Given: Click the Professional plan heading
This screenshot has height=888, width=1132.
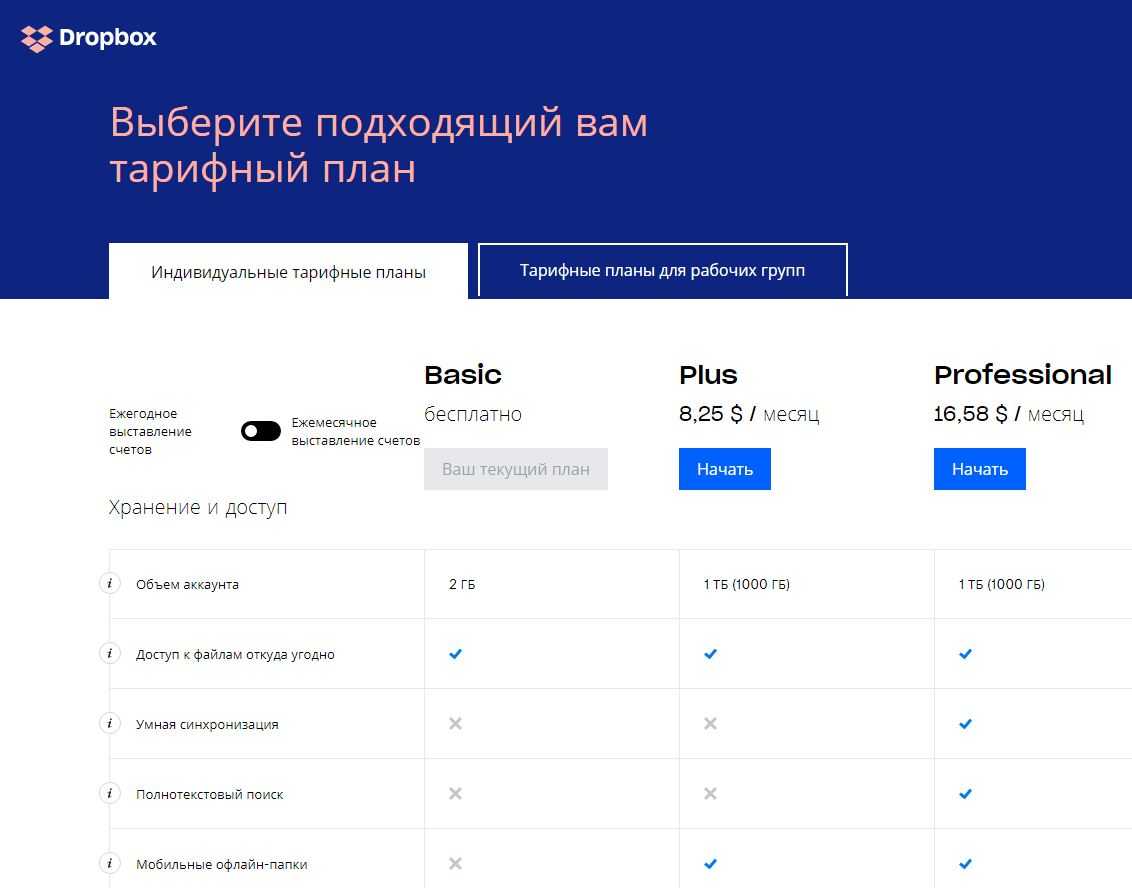Looking at the screenshot, I should pyautogui.click(x=1022, y=375).
